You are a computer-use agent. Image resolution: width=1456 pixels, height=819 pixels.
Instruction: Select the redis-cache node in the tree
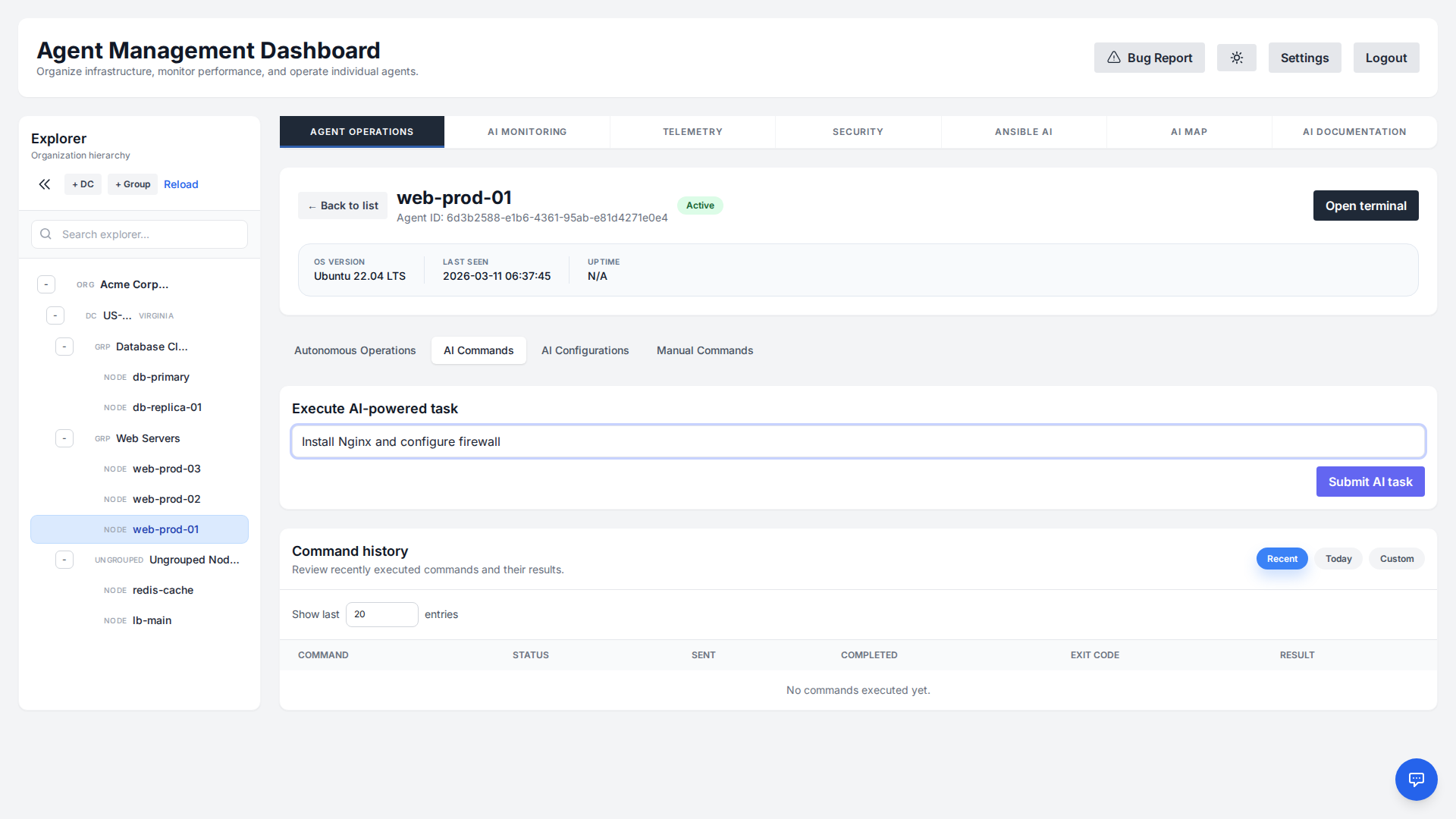click(162, 590)
